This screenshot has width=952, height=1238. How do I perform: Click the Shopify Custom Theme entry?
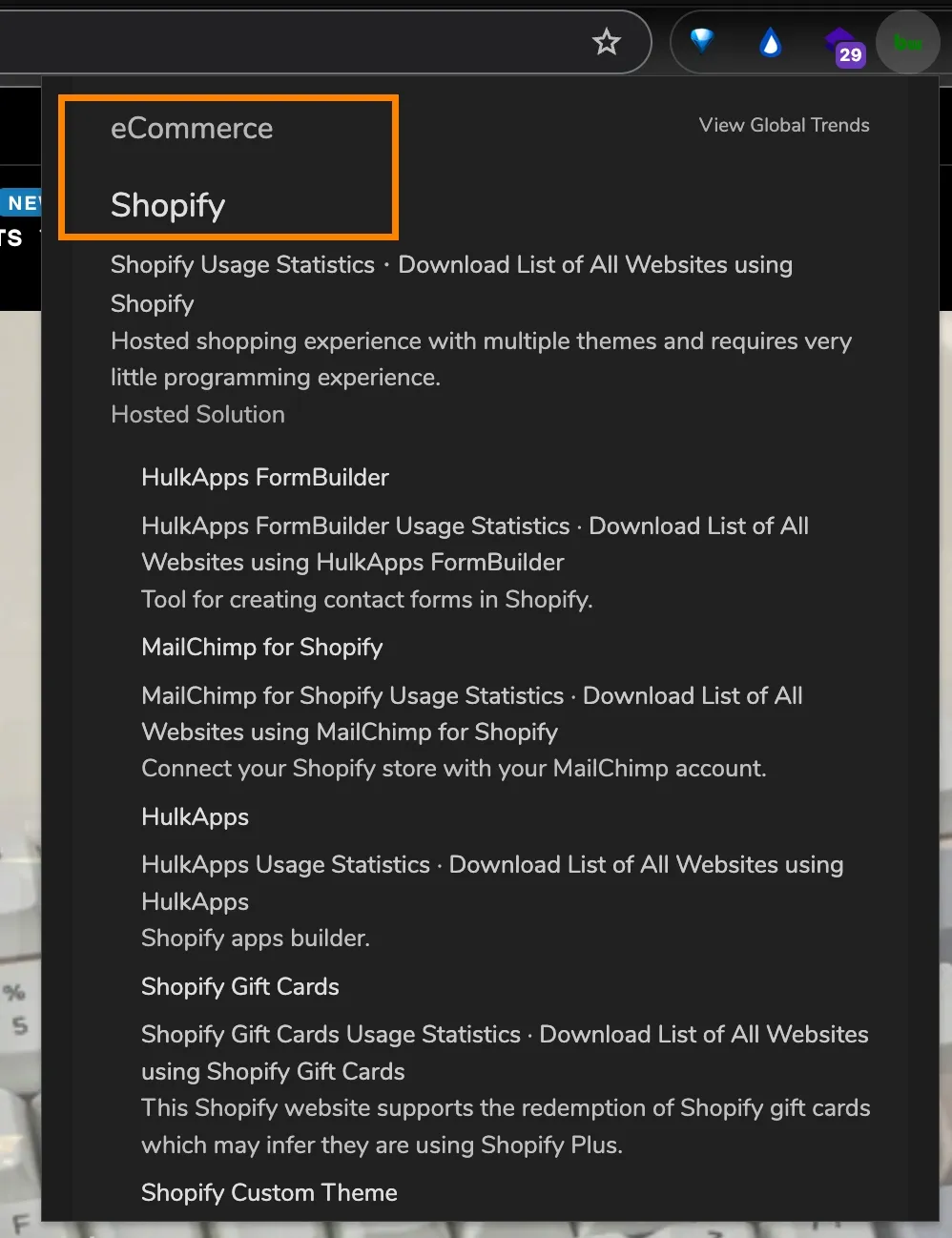269,1192
